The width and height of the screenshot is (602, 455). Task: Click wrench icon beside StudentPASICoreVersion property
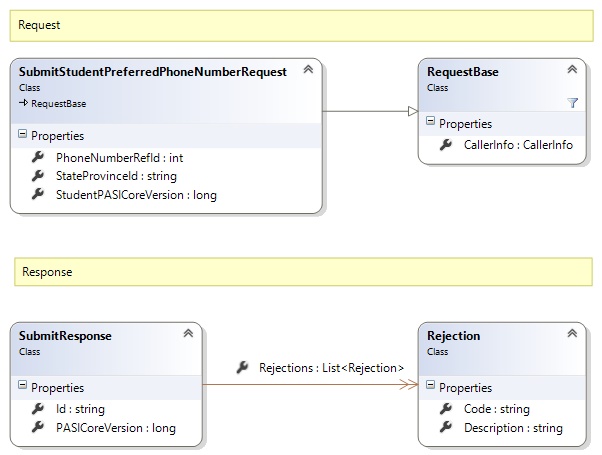click(x=37, y=195)
